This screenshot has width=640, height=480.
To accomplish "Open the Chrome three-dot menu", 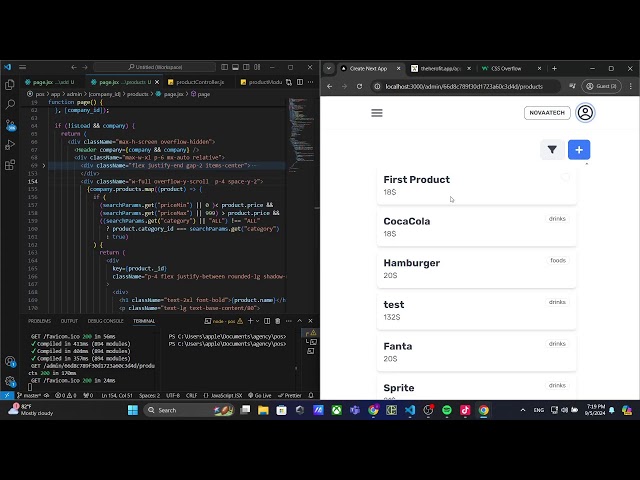I will click(631, 86).
